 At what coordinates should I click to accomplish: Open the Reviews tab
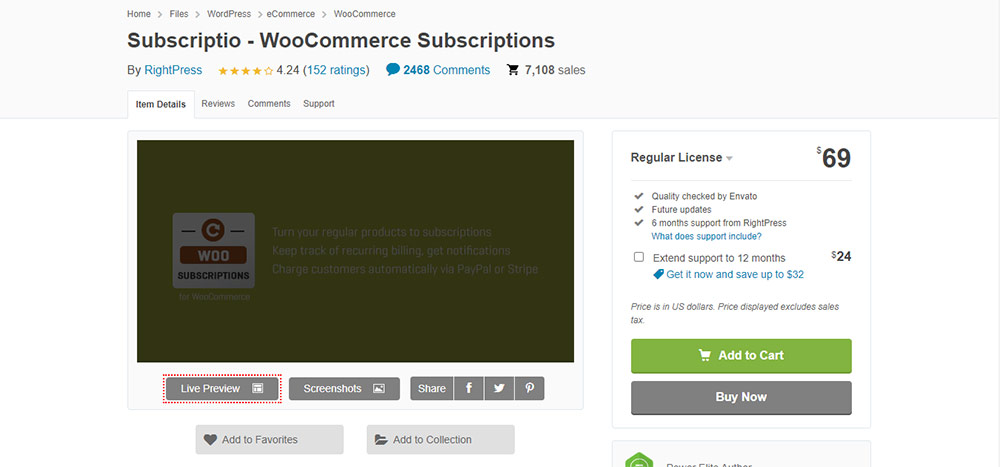pos(218,103)
